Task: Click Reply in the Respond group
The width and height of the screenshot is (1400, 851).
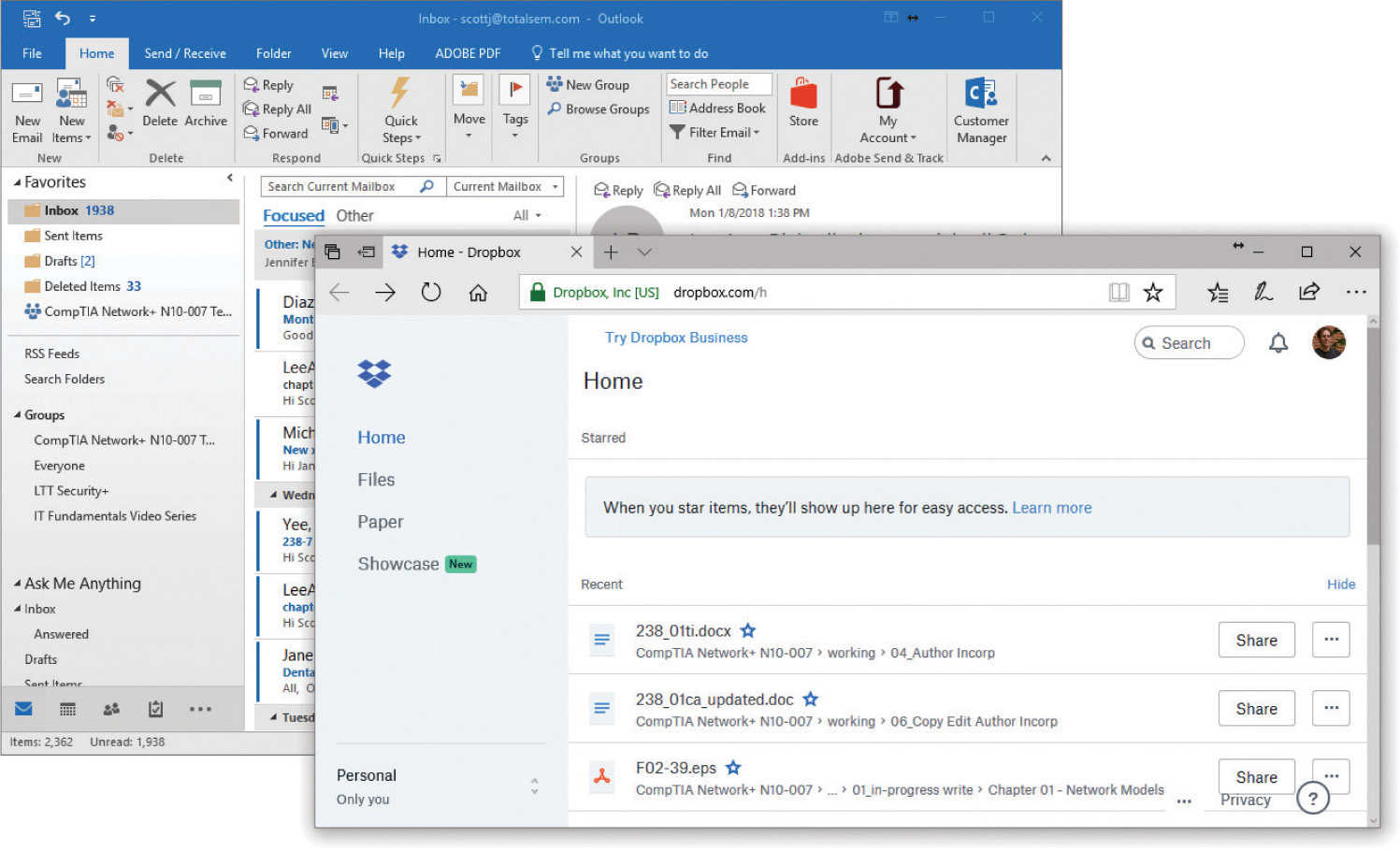Action: [268, 85]
